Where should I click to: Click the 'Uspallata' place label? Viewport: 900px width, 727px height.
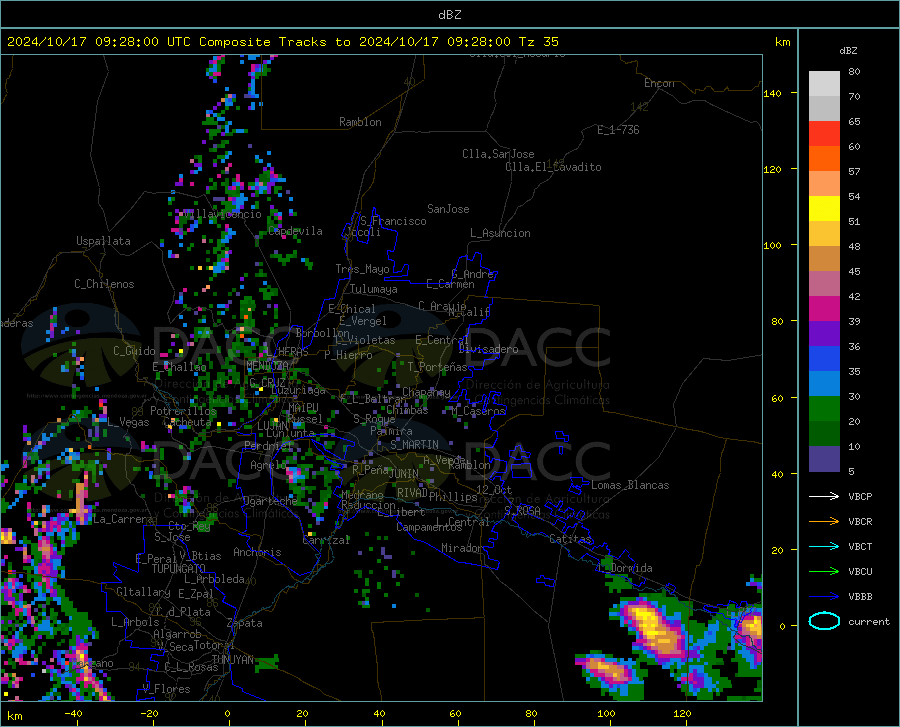(103, 241)
